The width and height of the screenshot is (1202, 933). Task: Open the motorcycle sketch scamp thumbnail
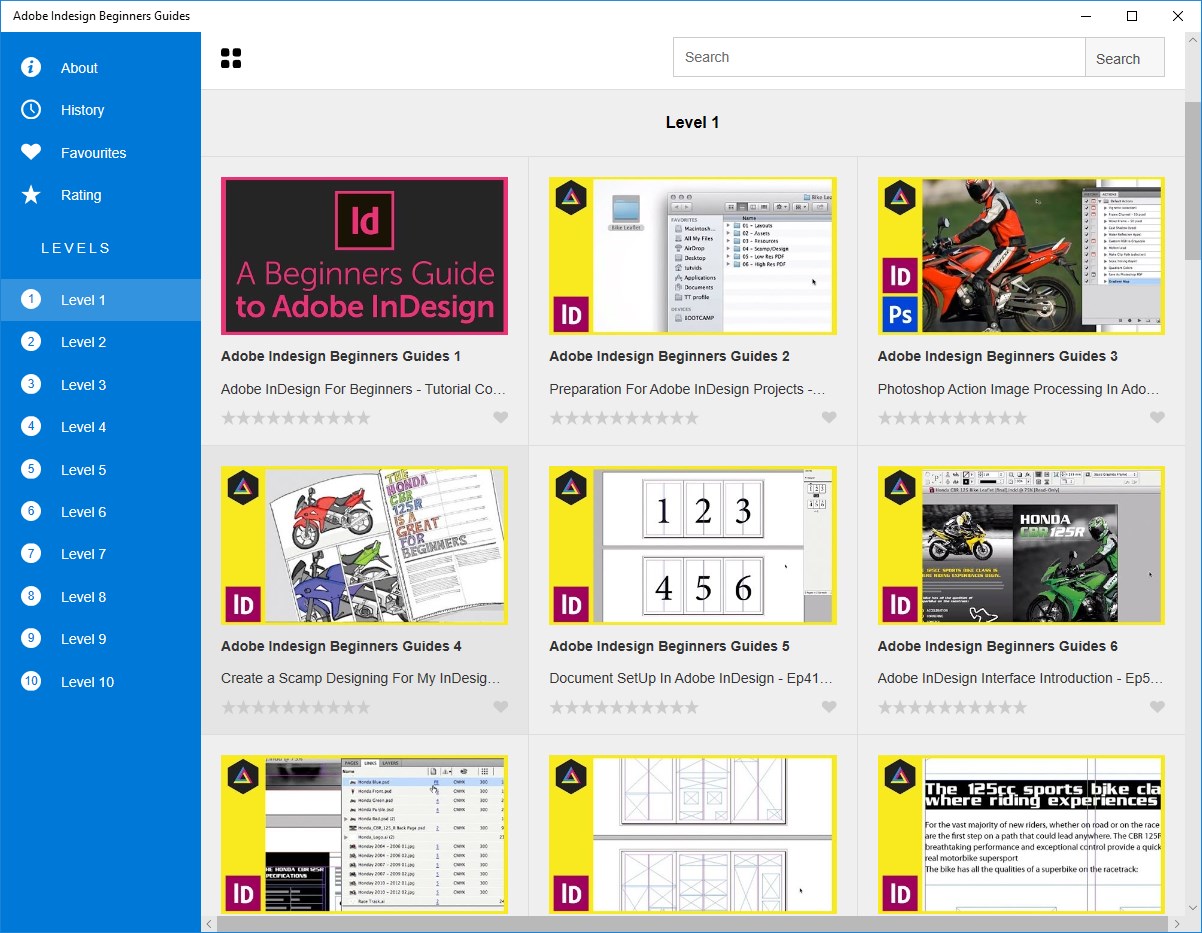[364, 545]
